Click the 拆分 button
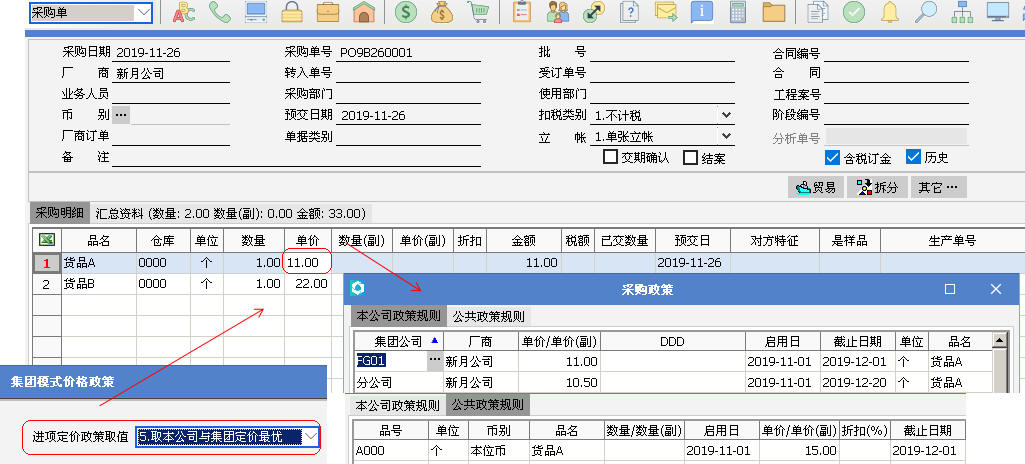Image resolution: width=1025 pixels, height=464 pixels. (x=877, y=187)
